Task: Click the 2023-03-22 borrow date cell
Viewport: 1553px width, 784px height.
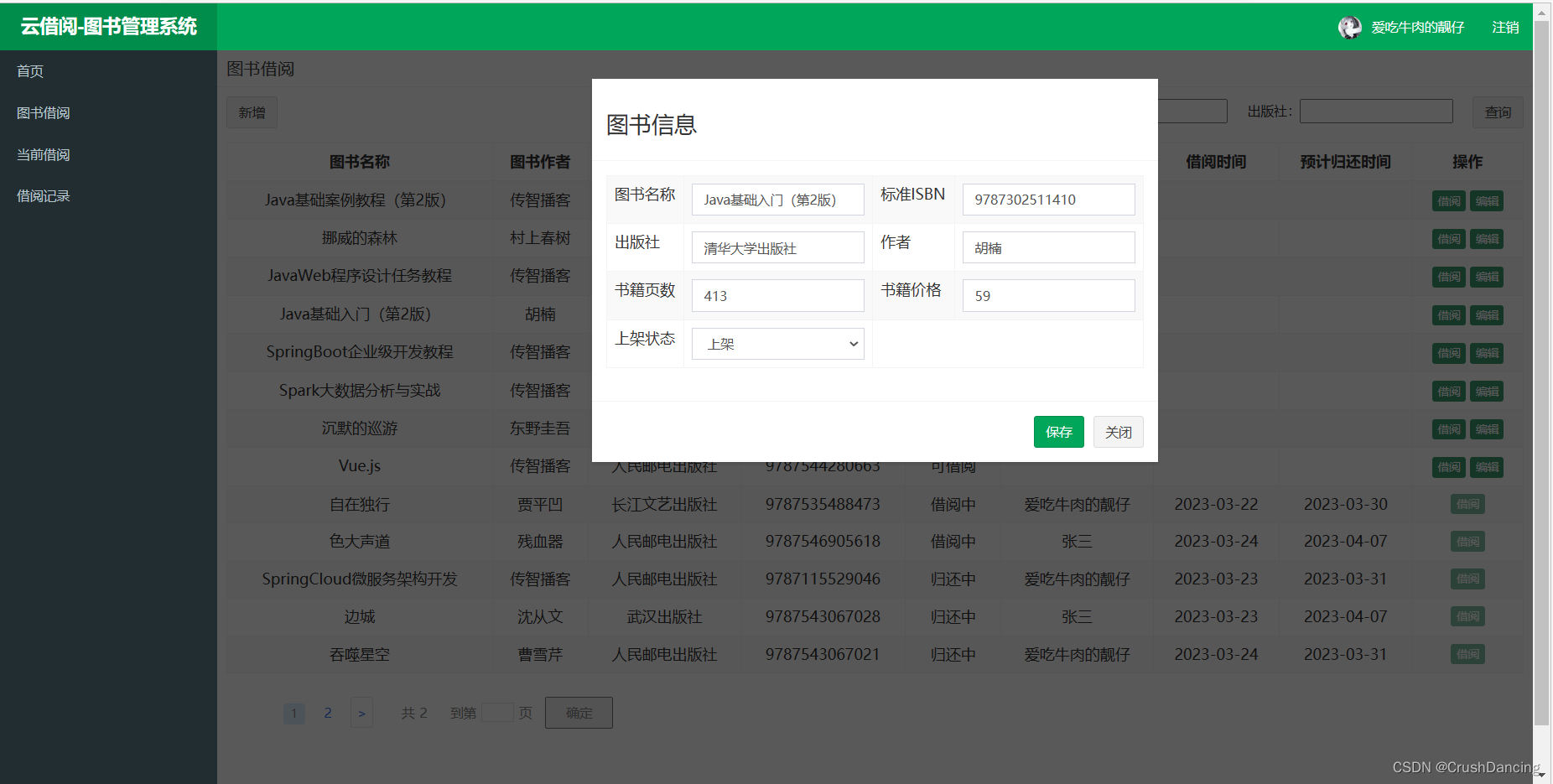Action: (1216, 504)
